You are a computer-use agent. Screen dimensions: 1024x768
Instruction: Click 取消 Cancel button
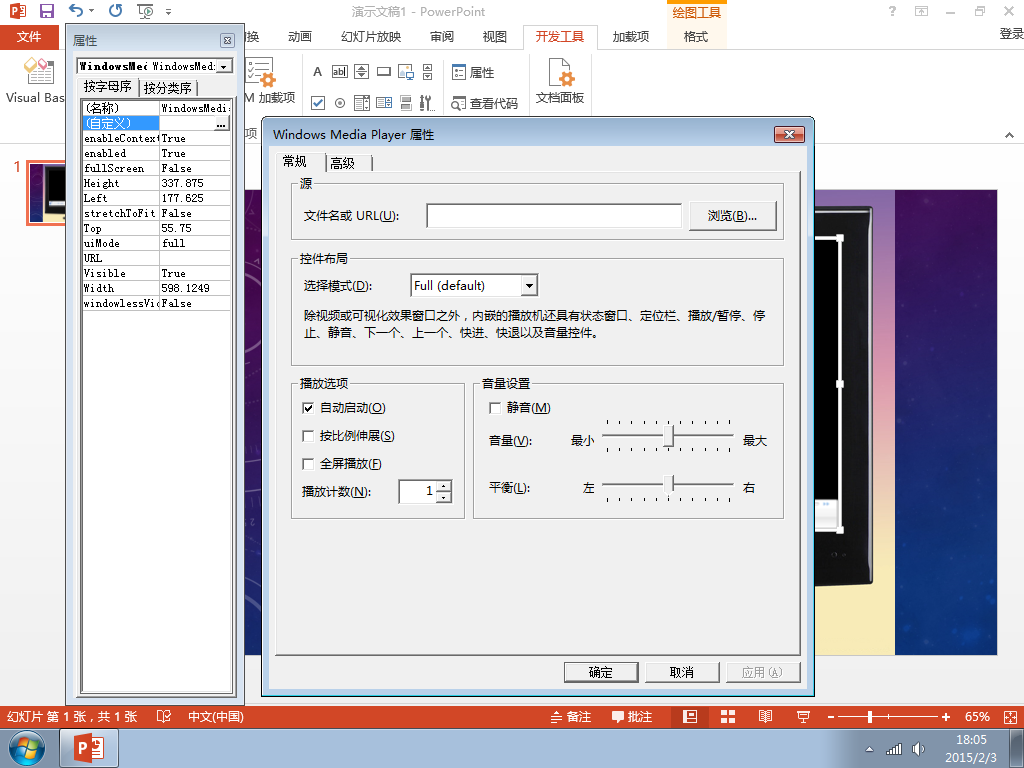pyautogui.click(x=682, y=673)
